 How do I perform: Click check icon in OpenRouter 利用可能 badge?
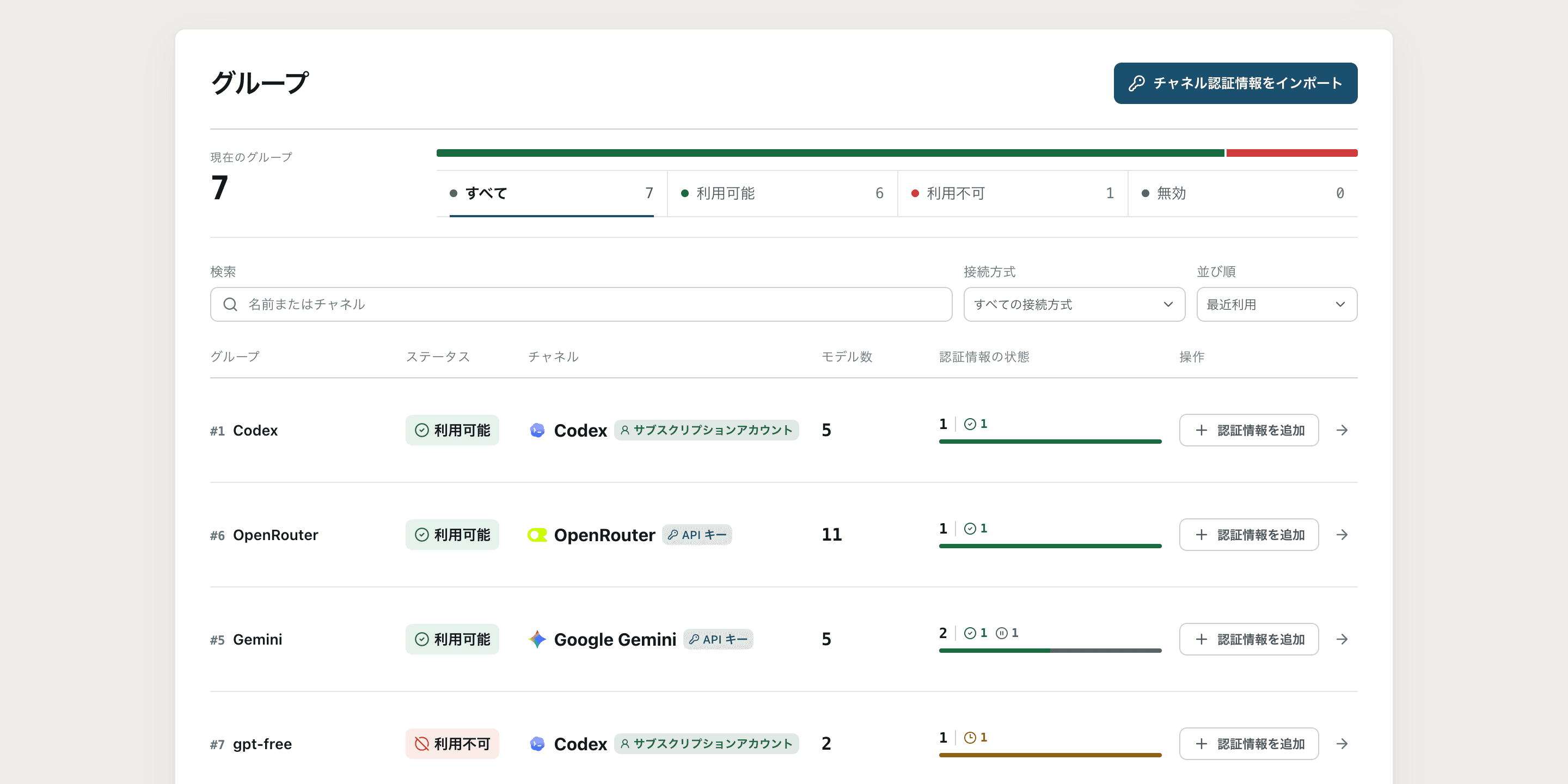[422, 535]
